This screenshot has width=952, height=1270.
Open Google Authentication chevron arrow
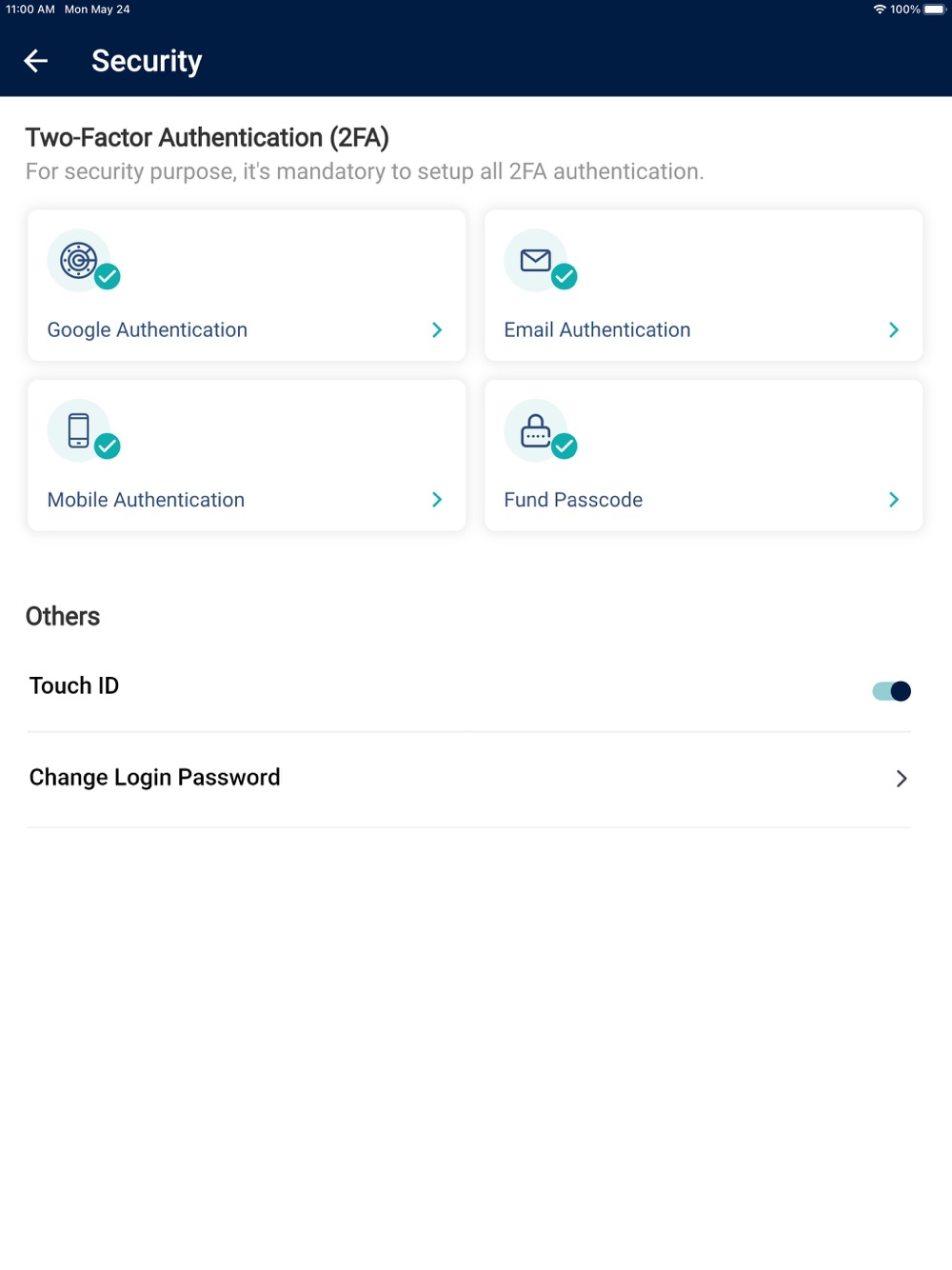click(437, 329)
